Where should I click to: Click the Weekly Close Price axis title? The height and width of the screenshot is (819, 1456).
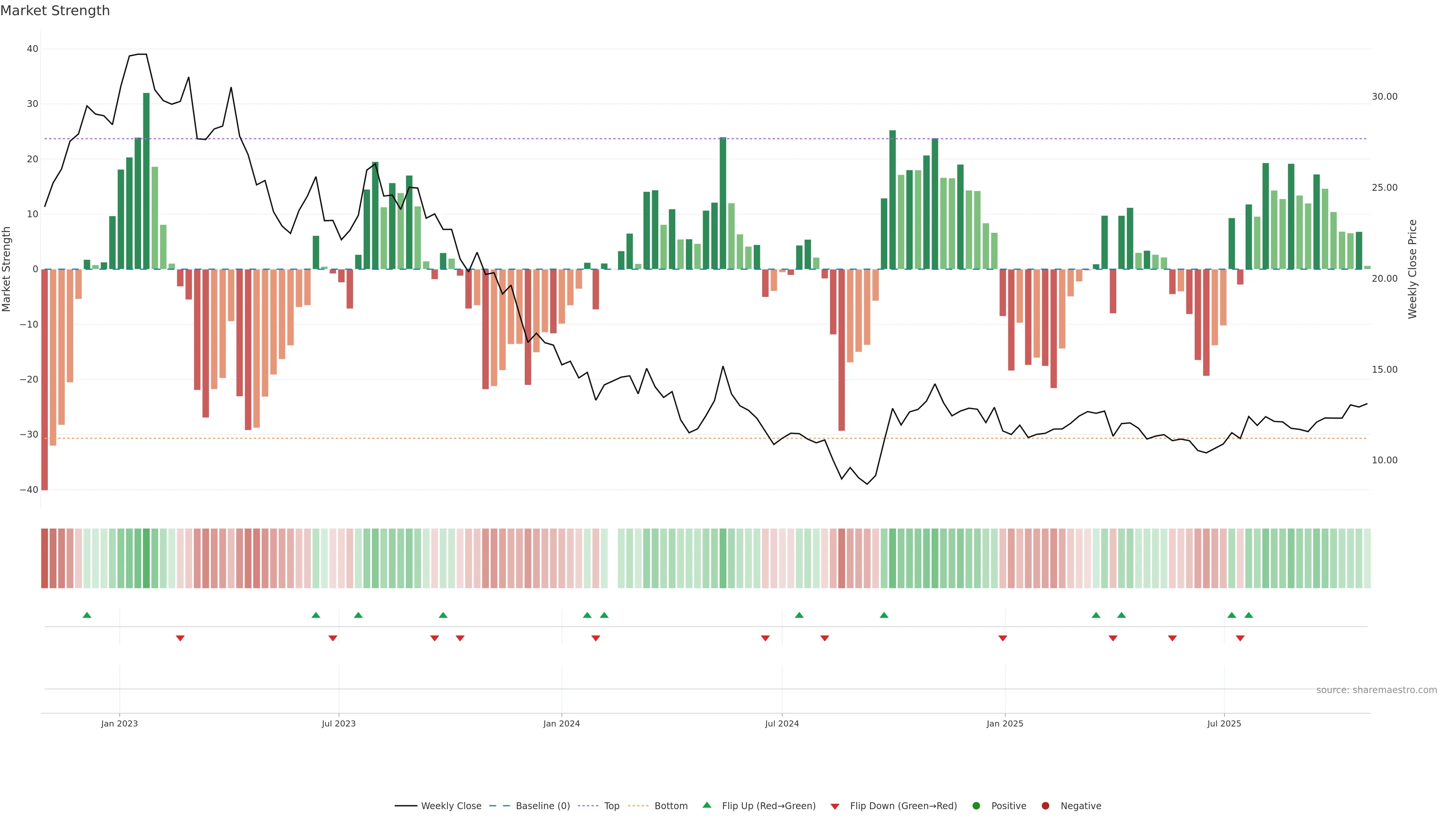1412,269
